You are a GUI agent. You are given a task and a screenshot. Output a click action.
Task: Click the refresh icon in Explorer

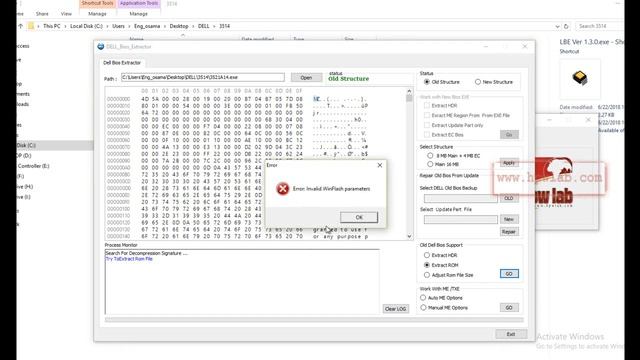click(566, 27)
